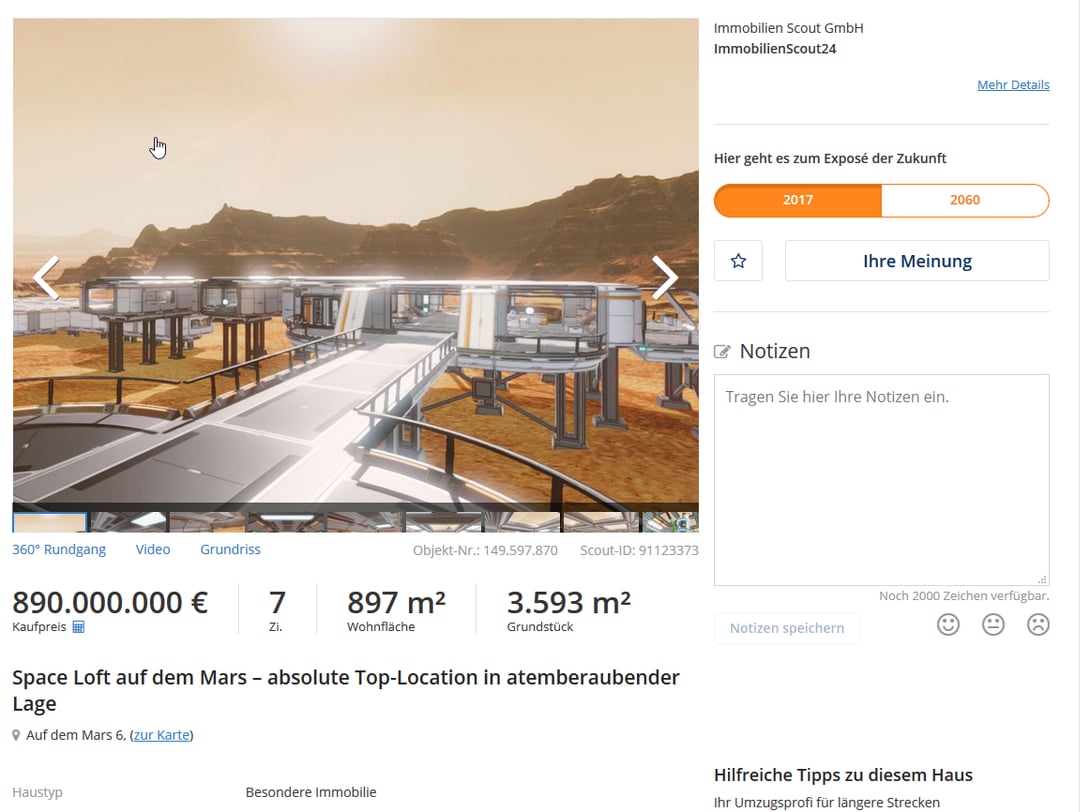Select the first gallery thumbnail
1090x812 pixels.
50,522
